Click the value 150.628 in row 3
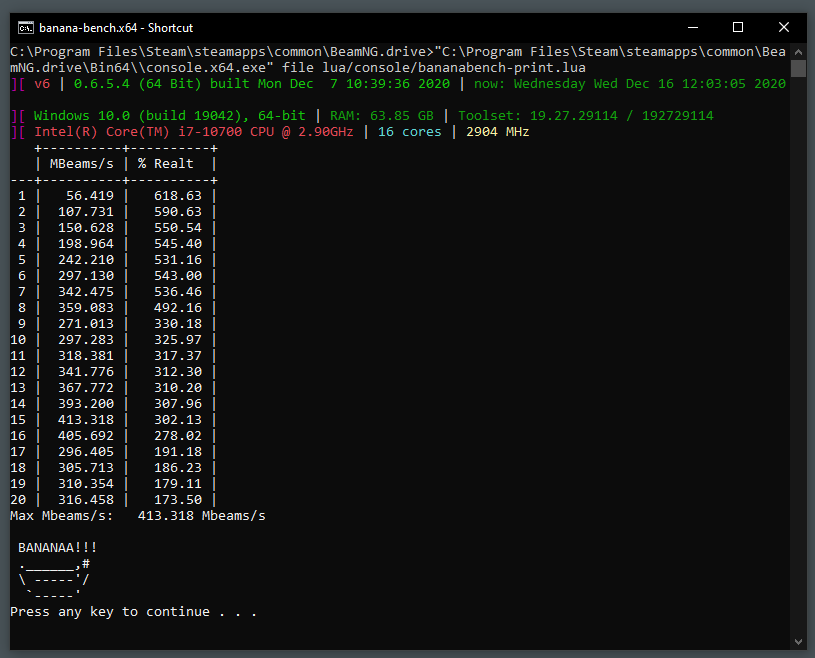This screenshot has width=815, height=658. tap(86, 228)
